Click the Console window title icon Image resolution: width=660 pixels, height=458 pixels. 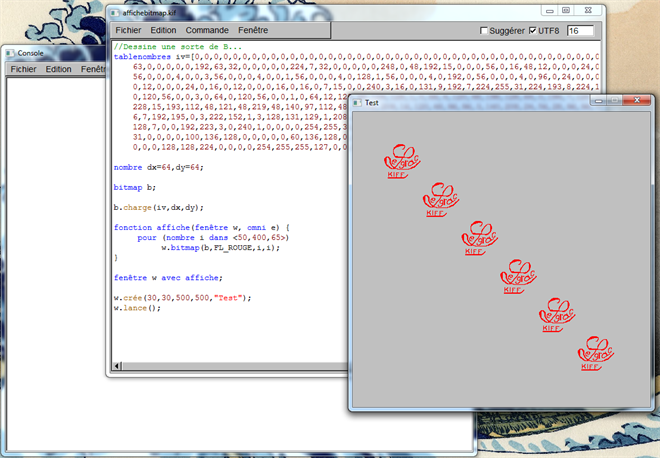pos(10,53)
